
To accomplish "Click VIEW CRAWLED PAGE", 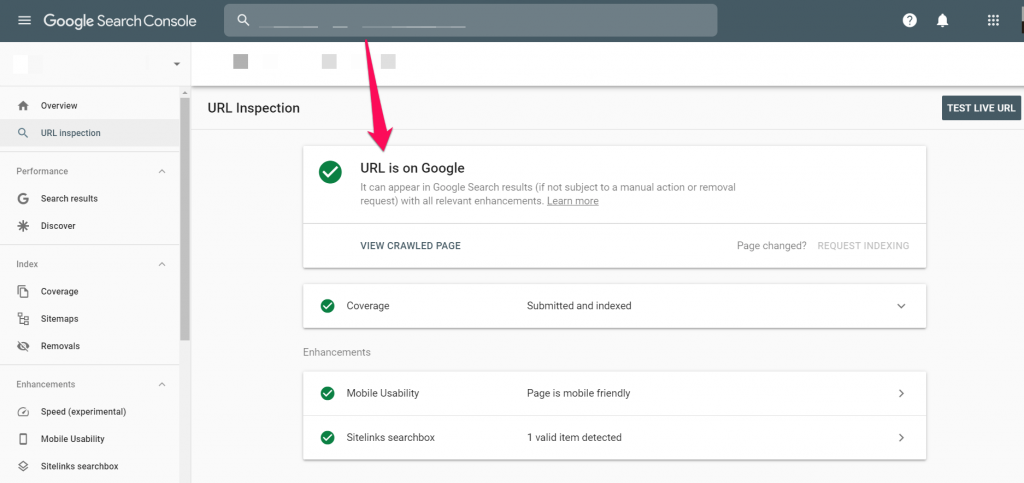I will coord(410,246).
